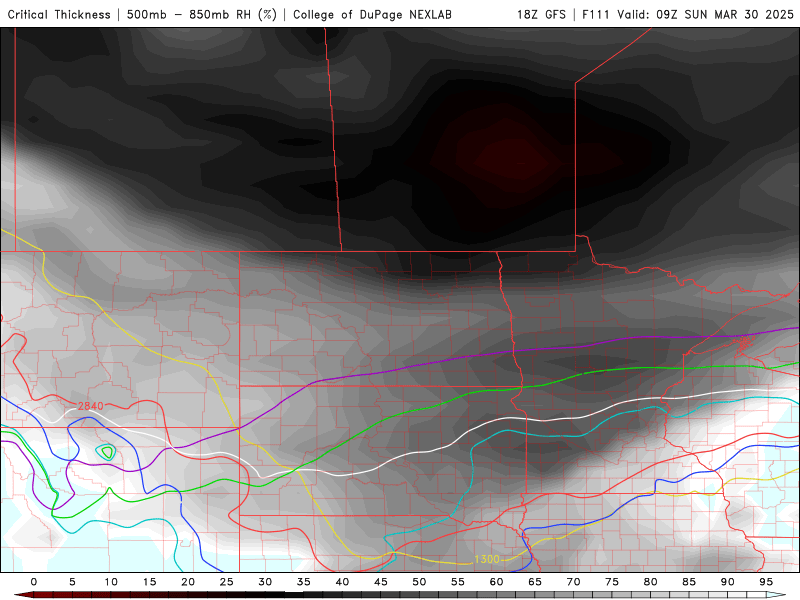
Task: Click the white right arrow end of colorbar
Action: pos(777,595)
